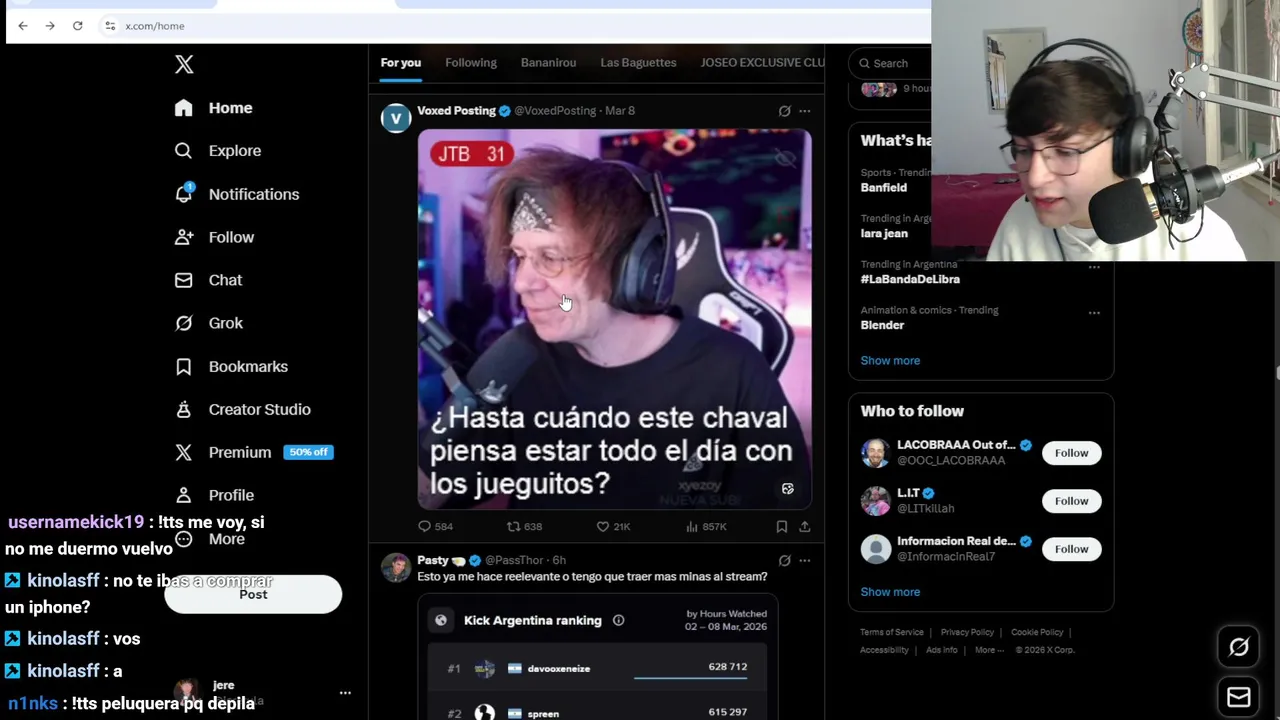Click the Post button
Screen dimensions: 1280x720
coord(253,594)
